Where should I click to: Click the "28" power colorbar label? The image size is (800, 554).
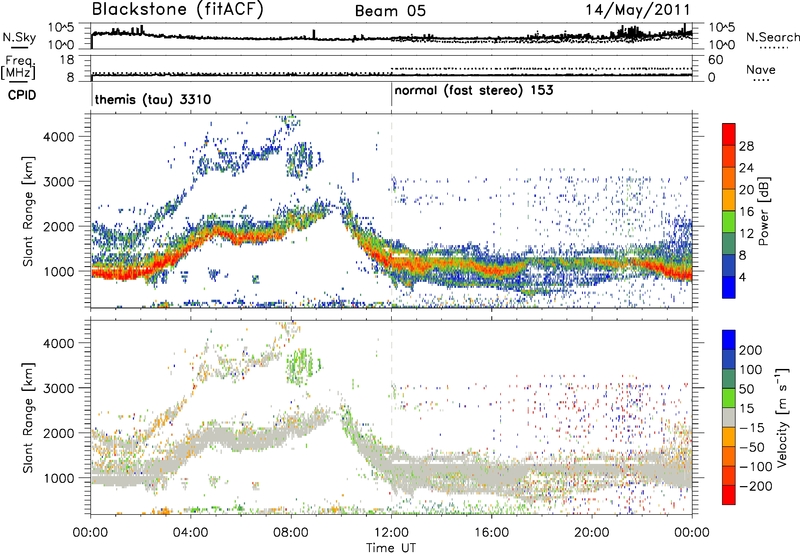(x=746, y=146)
